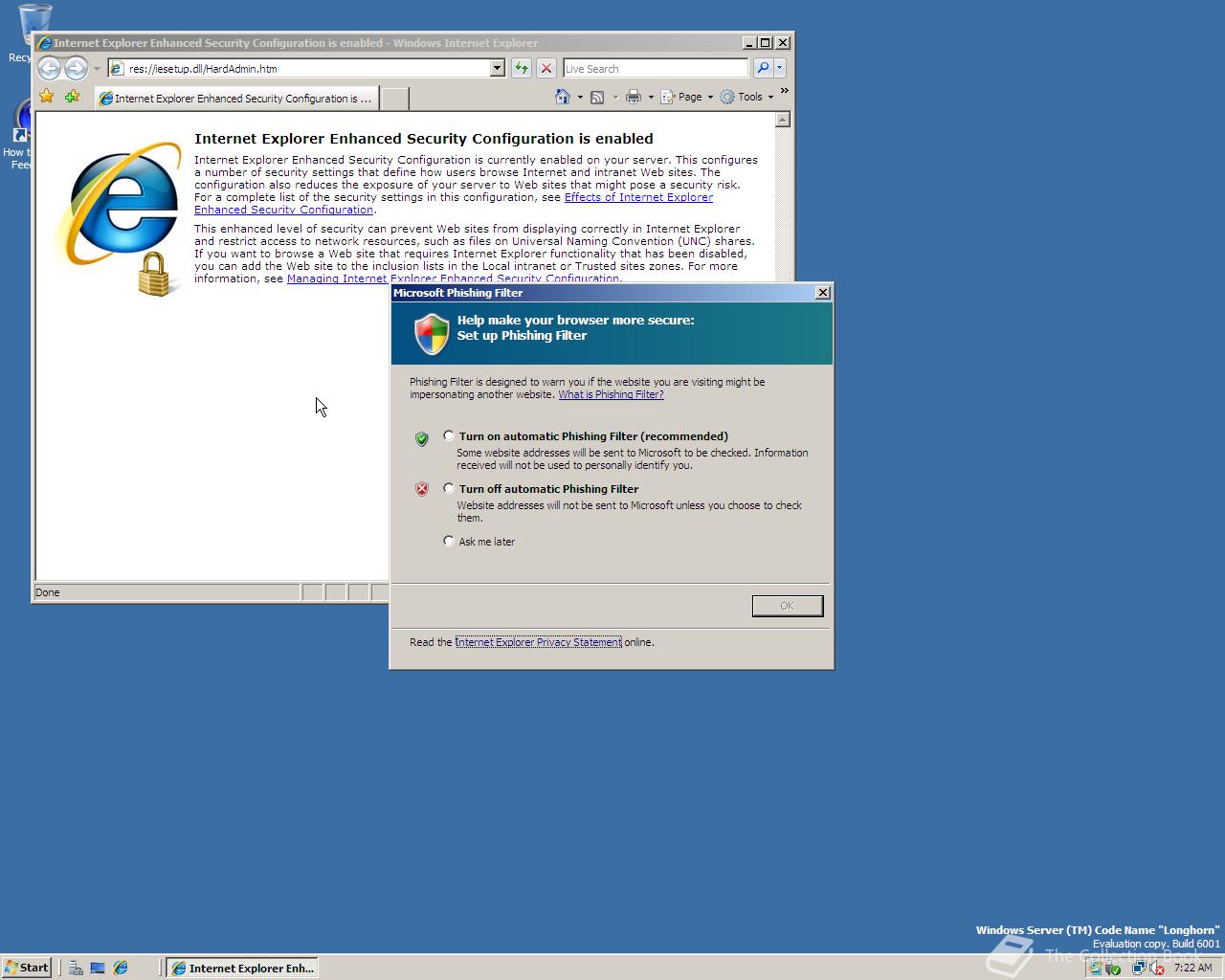
Task: Open the search provider options dropdown
Action: 779,68
